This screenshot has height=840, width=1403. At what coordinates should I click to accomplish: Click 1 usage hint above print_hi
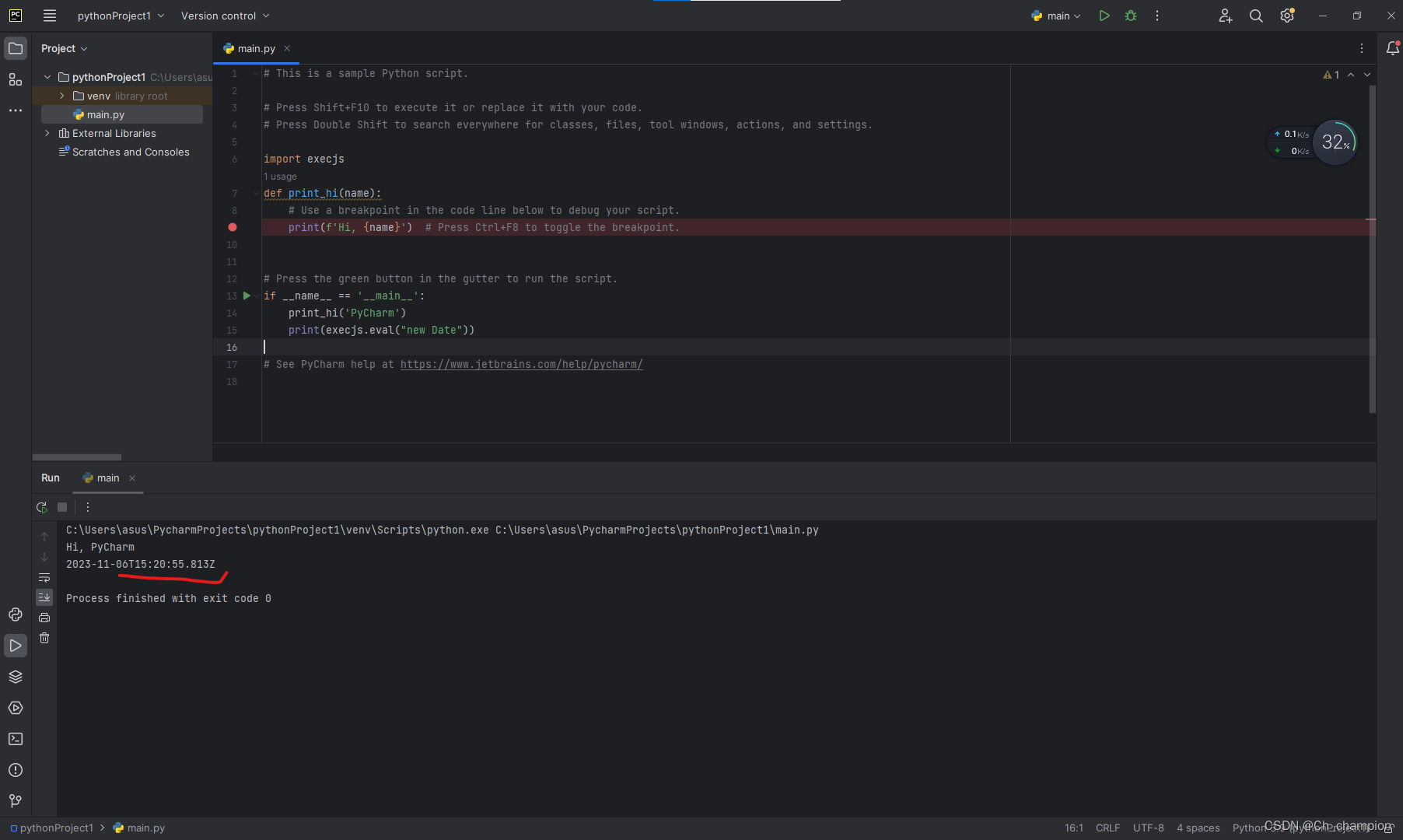[x=280, y=177]
